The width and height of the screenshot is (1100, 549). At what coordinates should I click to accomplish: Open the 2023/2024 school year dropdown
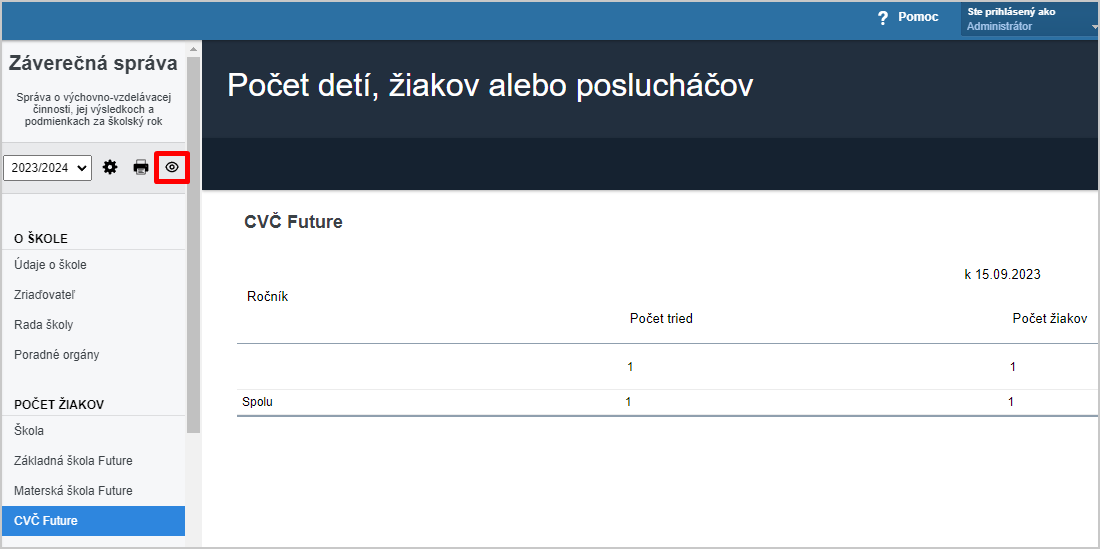(48, 168)
